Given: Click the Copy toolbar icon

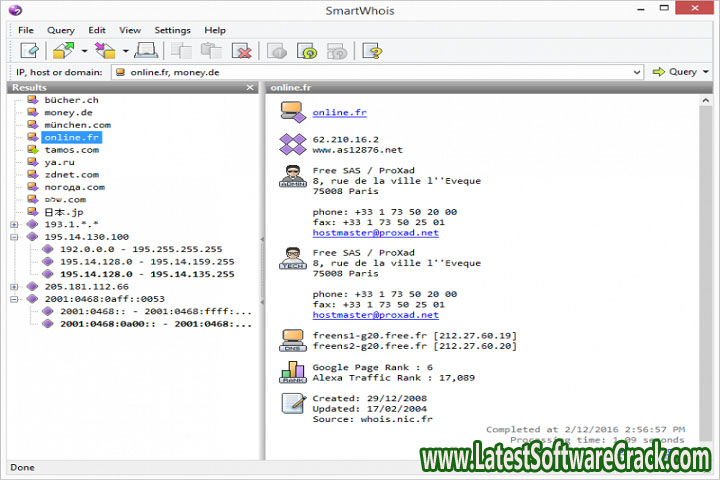Looking at the screenshot, I should tap(181, 51).
